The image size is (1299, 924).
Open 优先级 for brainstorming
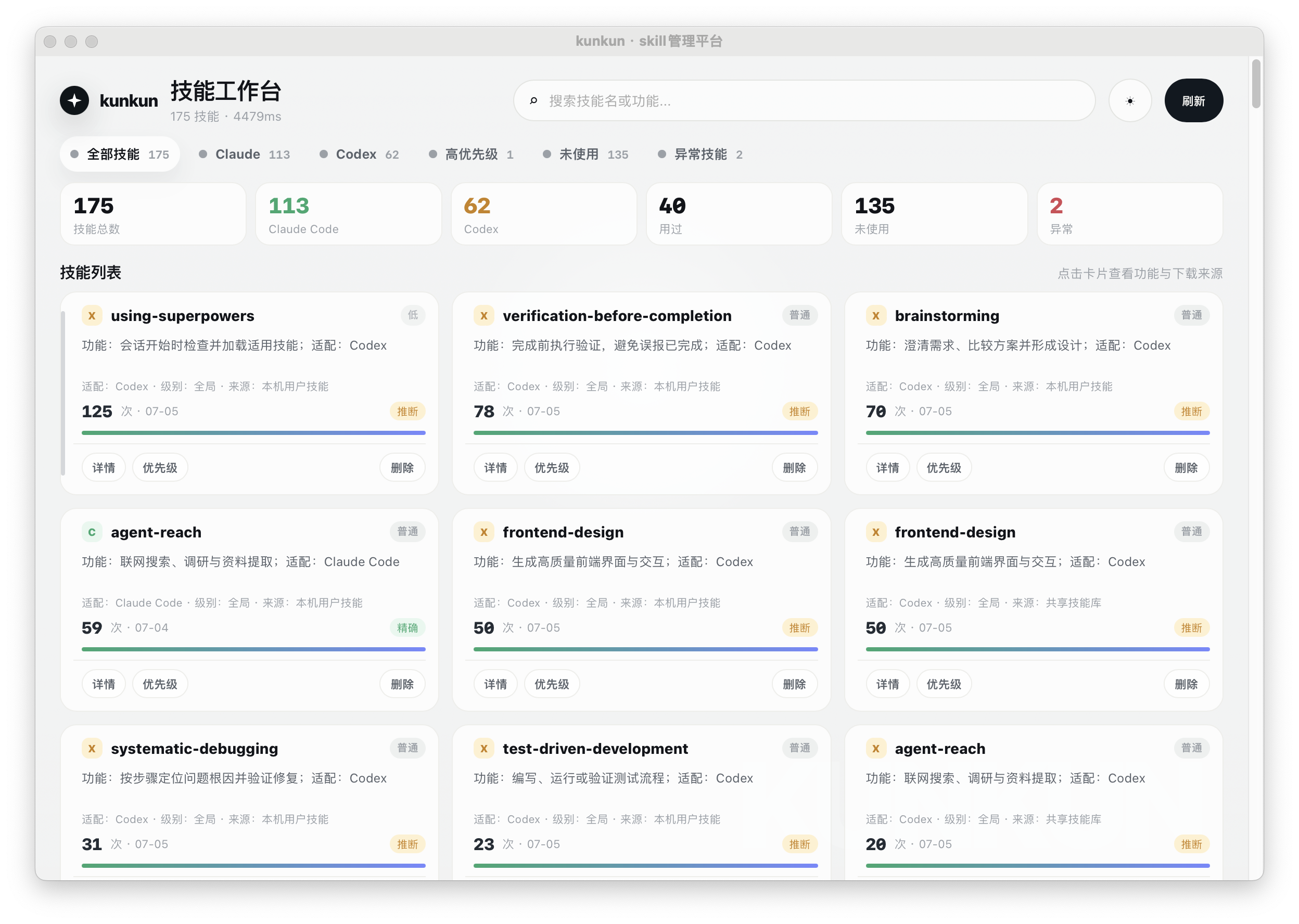[944, 468]
